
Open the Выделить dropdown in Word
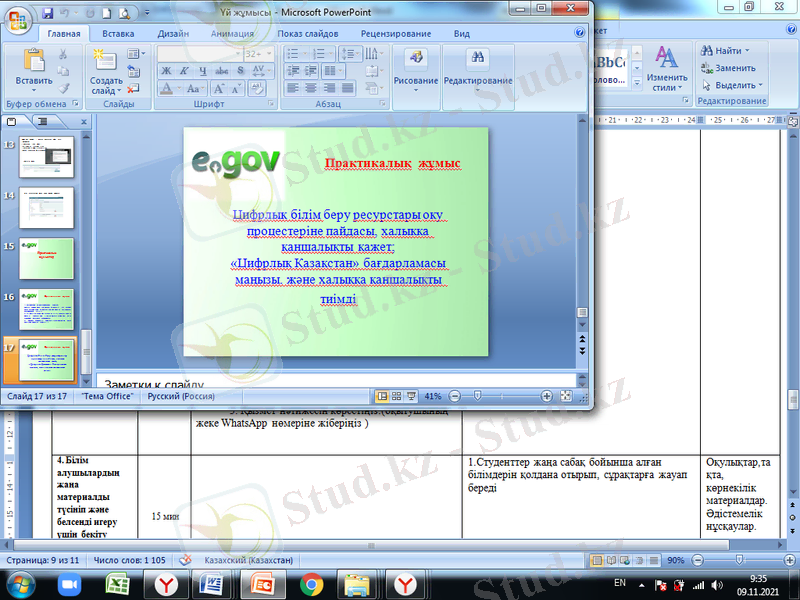pos(759,85)
